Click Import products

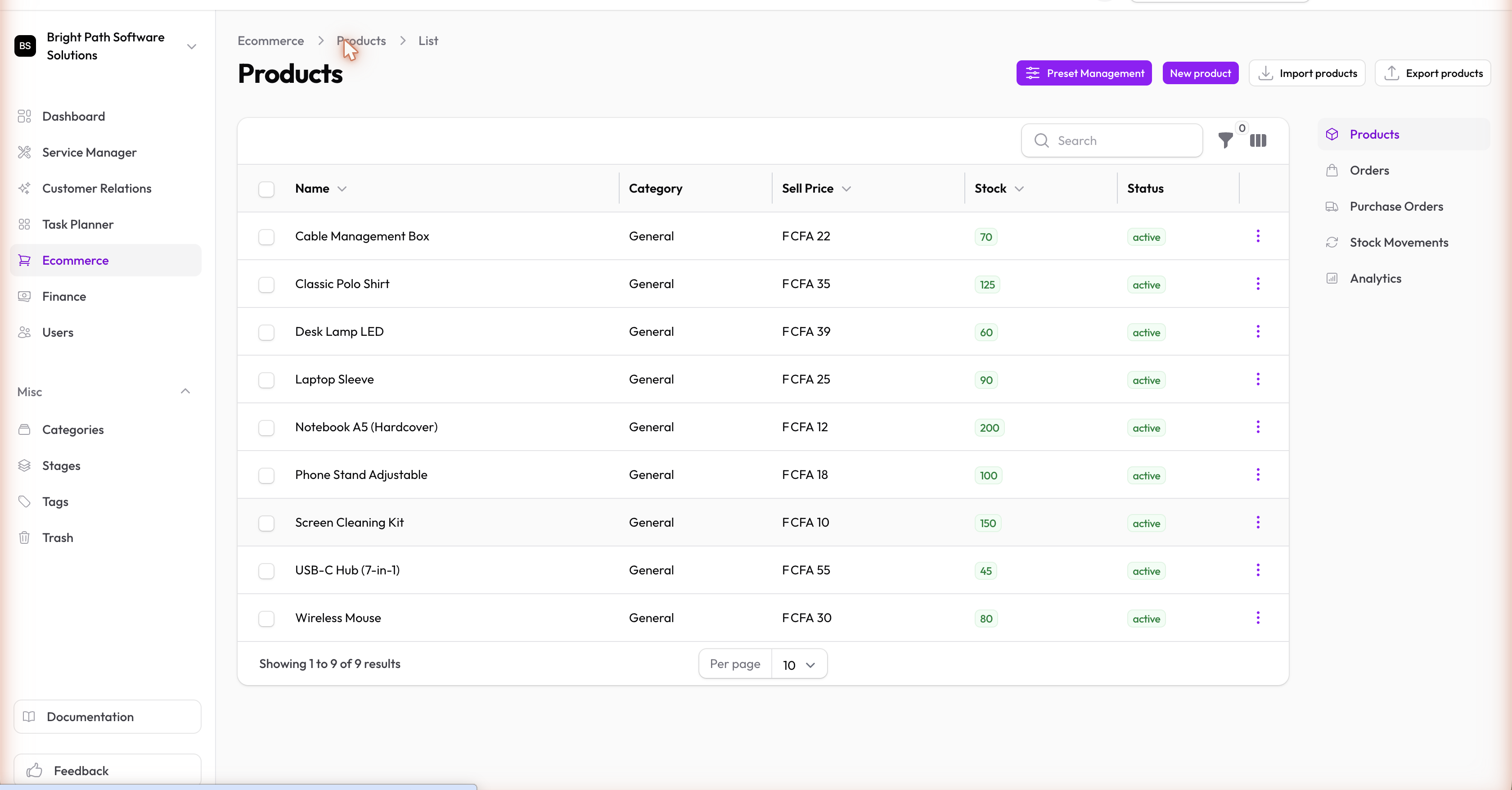(1306, 73)
